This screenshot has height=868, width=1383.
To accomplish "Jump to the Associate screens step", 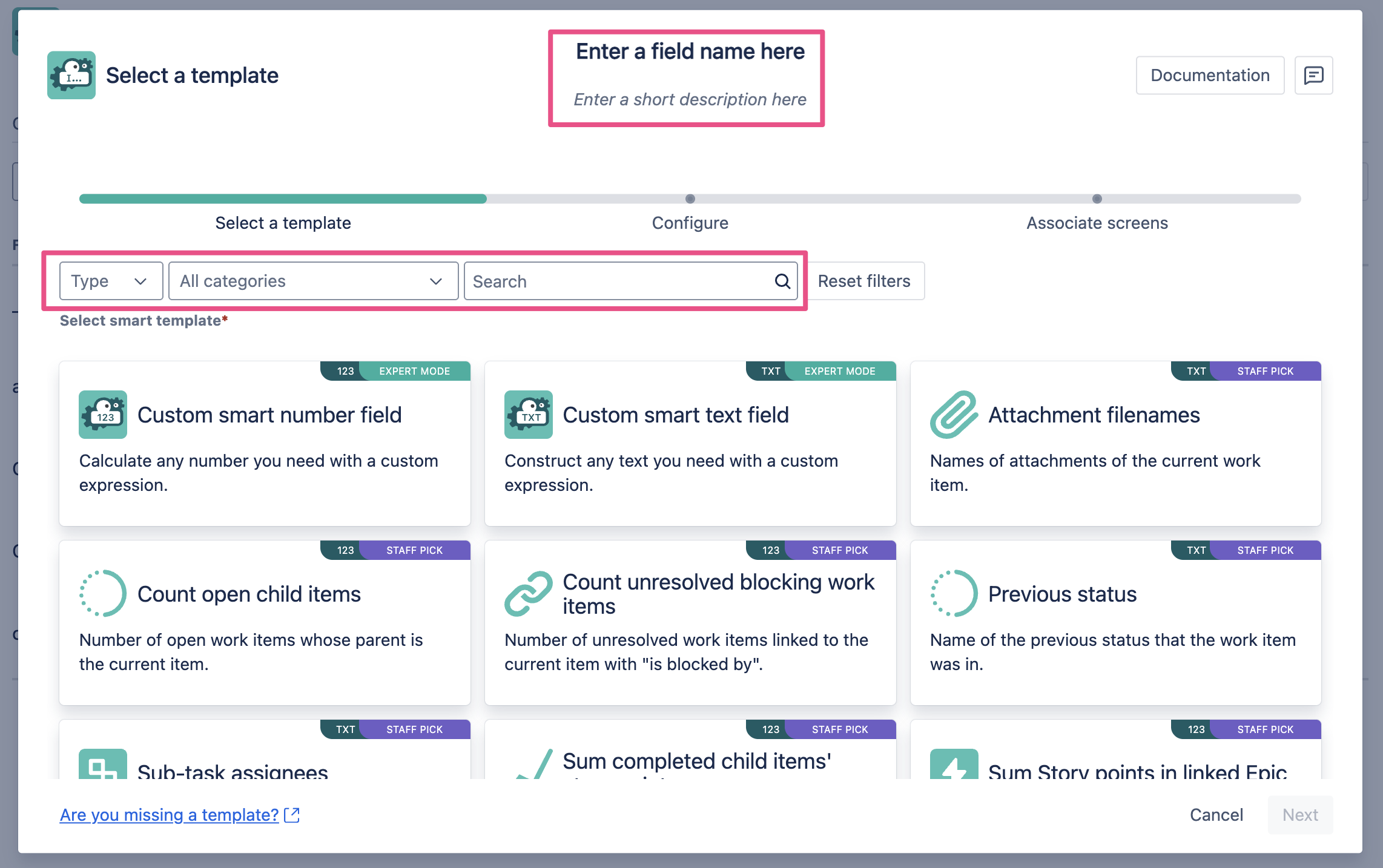I will pyautogui.click(x=1097, y=223).
